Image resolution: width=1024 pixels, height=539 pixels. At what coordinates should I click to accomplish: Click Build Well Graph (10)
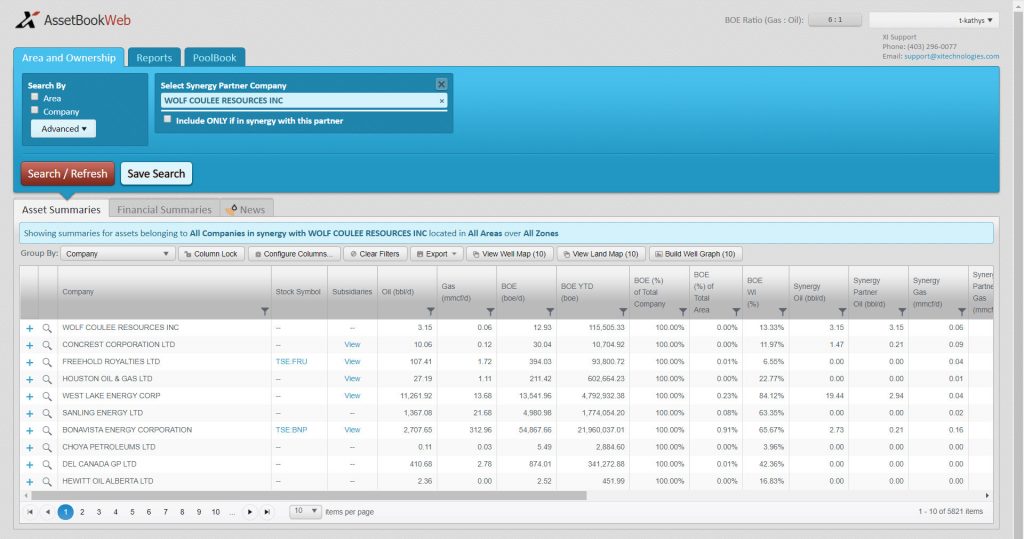(696, 253)
